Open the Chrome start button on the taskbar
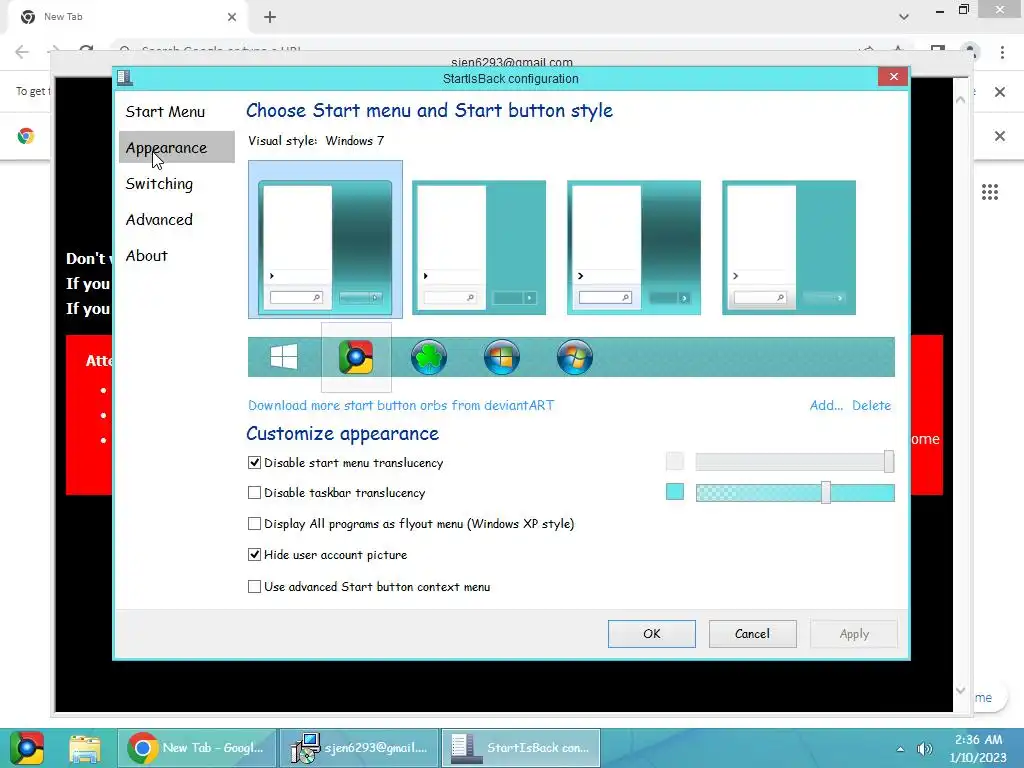The height and width of the screenshot is (768, 1024). pyautogui.click(x=27, y=748)
